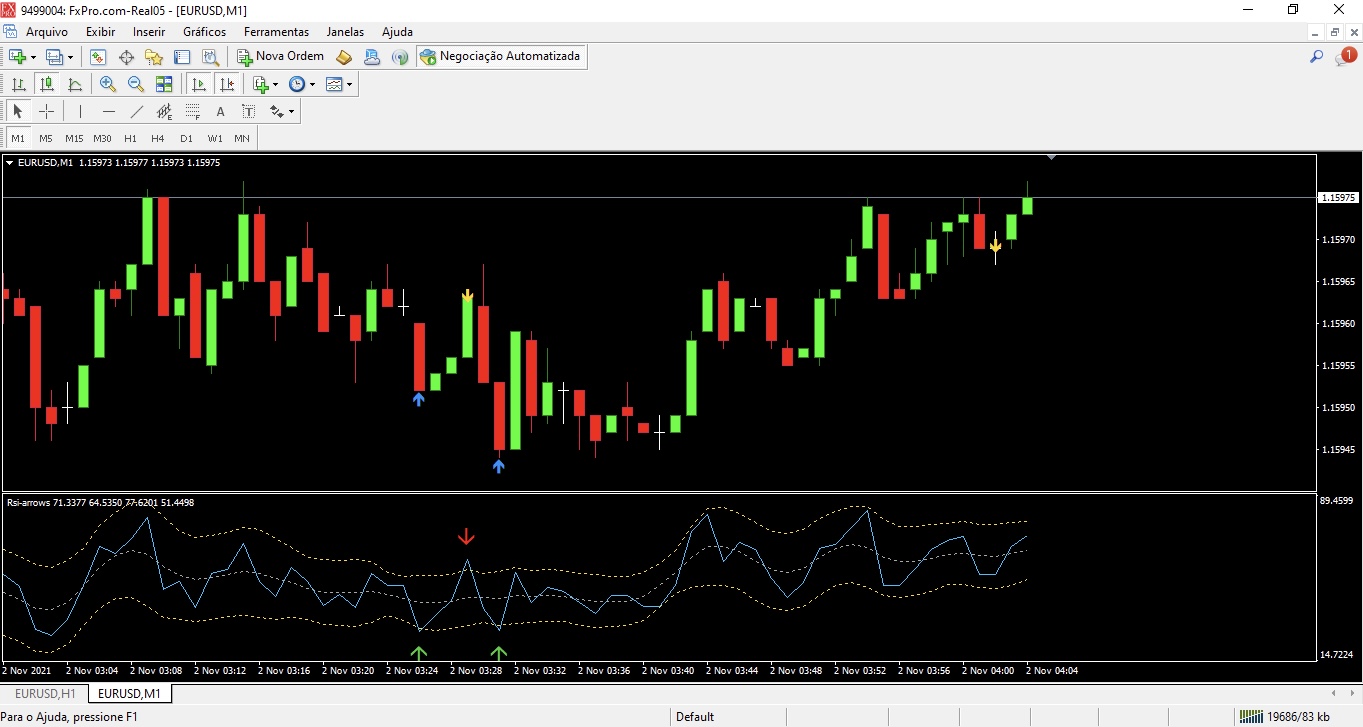The width and height of the screenshot is (1363, 727).
Task: Draw a vertical line
Action: pos(80,111)
